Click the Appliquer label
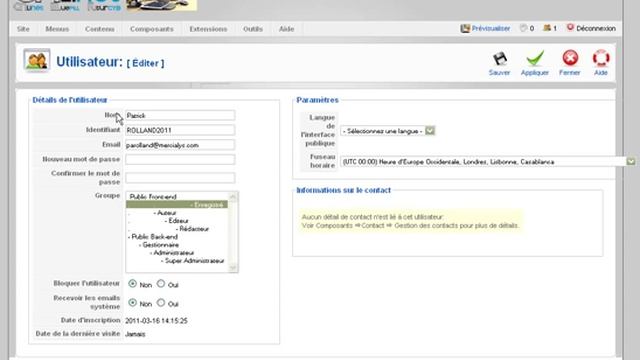 535,73
